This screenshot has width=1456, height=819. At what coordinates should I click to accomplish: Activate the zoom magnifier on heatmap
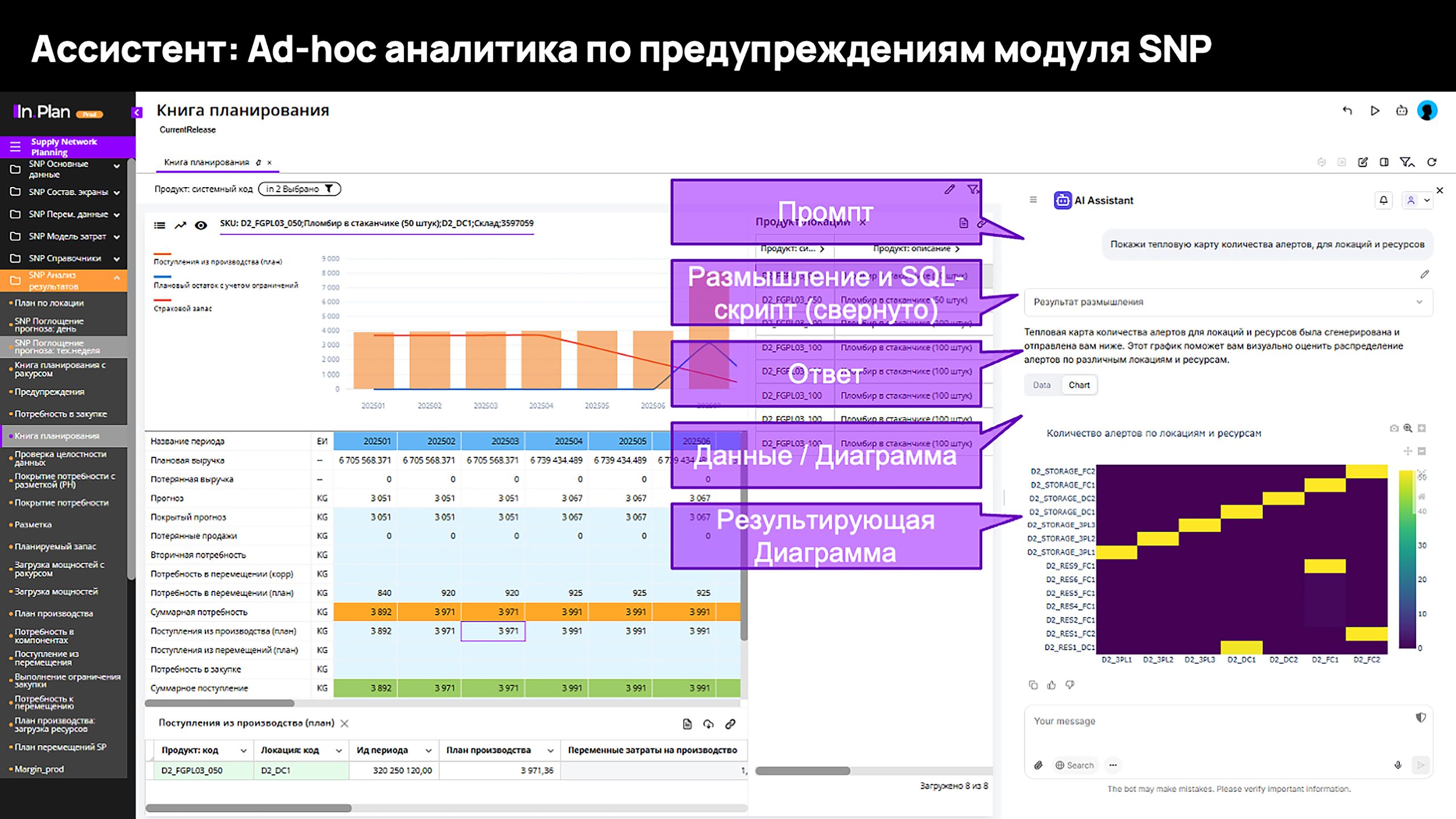pos(1408,428)
